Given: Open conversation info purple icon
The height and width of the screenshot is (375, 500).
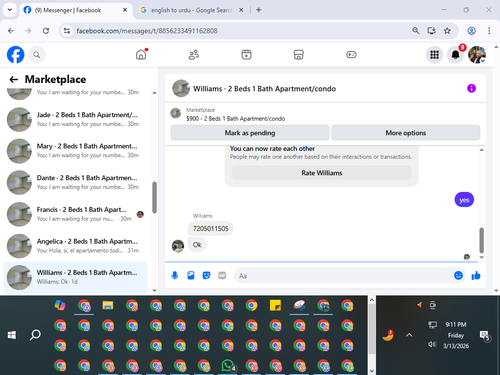Looking at the screenshot, I should 471,88.
